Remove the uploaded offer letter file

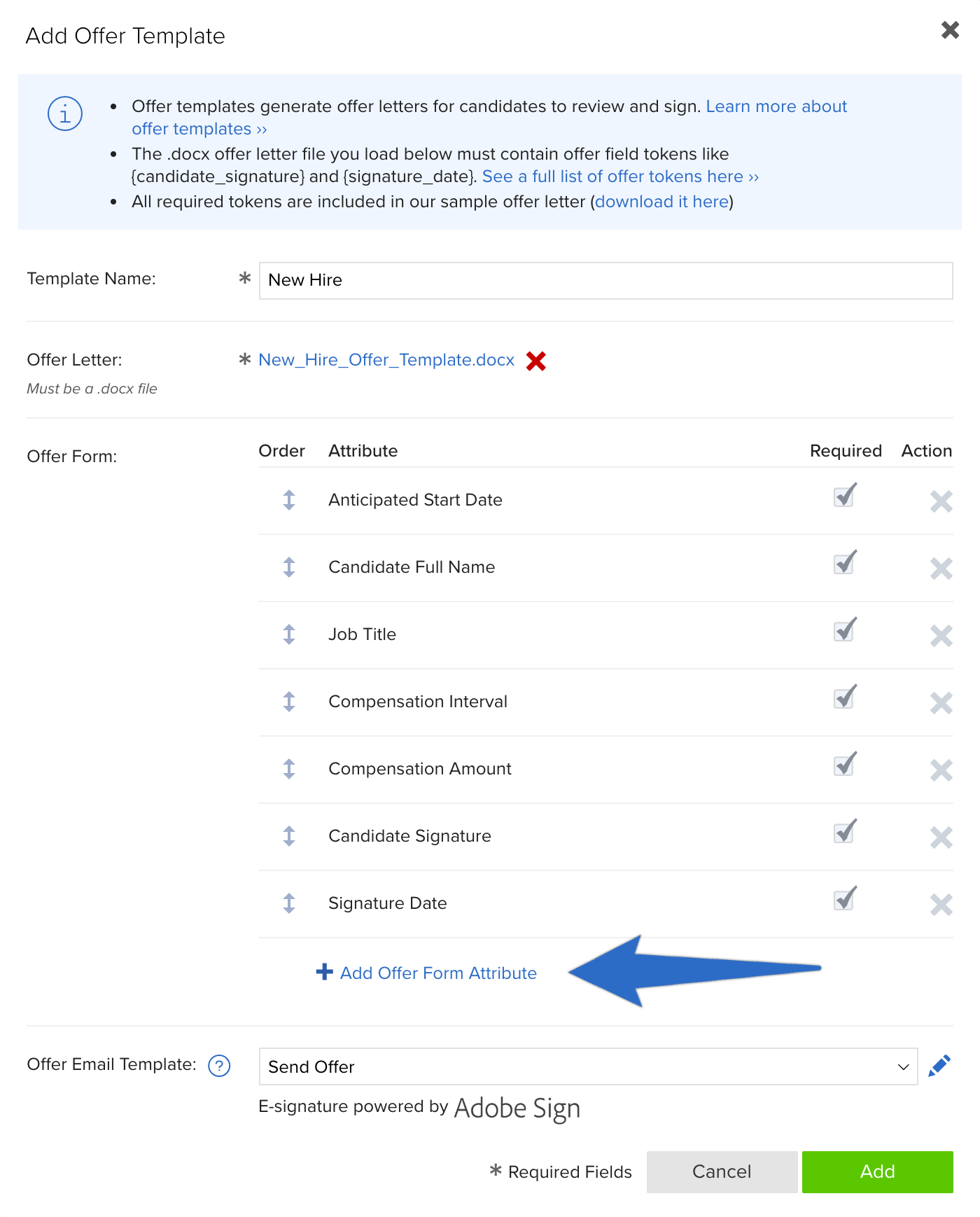point(536,361)
